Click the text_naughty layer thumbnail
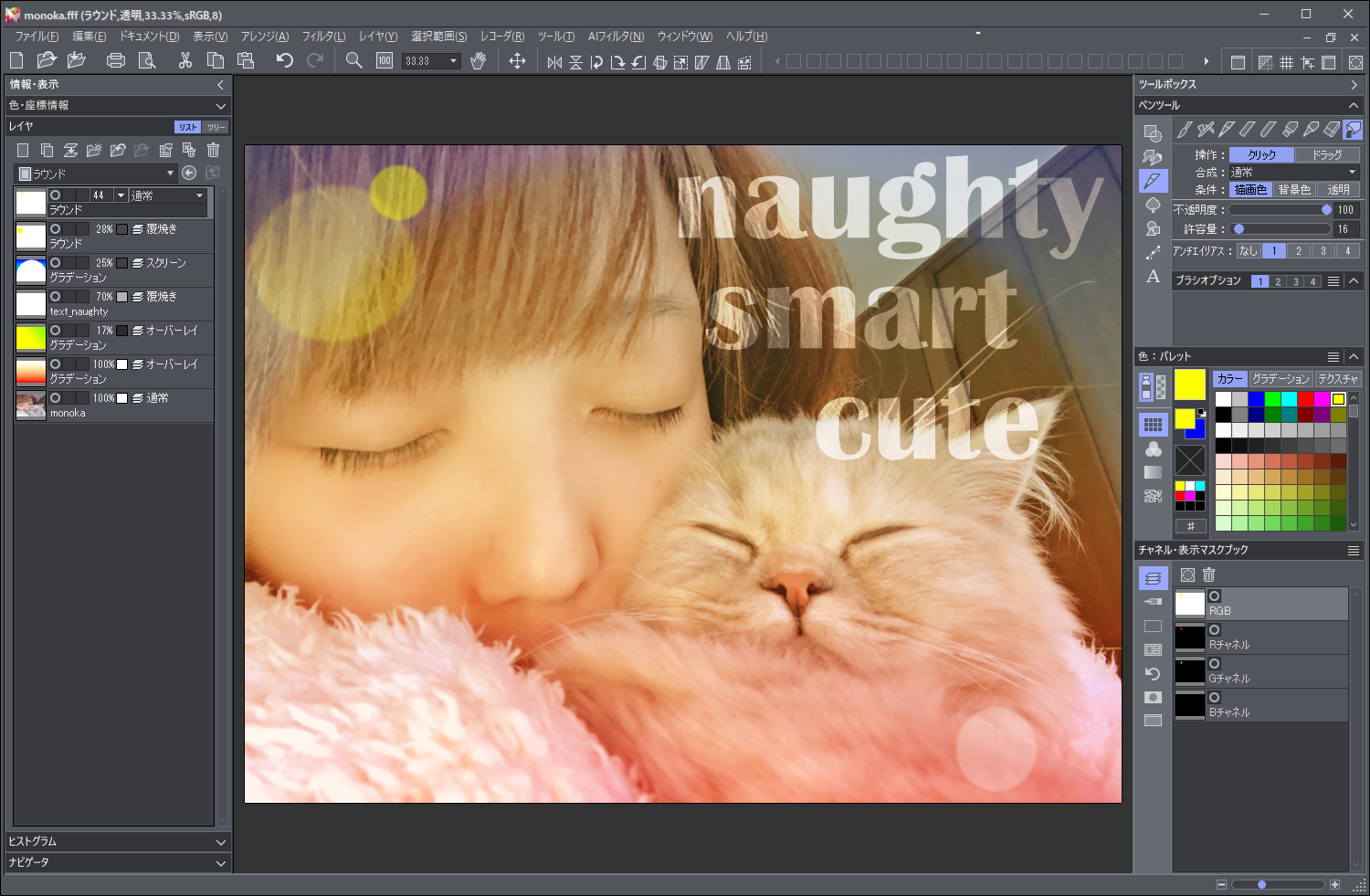The height and width of the screenshot is (896, 1370). (30, 301)
